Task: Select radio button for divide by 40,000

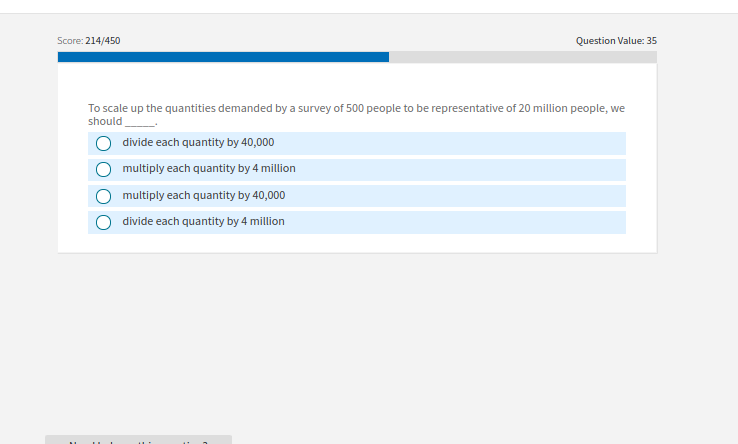Action: [x=104, y=143]
